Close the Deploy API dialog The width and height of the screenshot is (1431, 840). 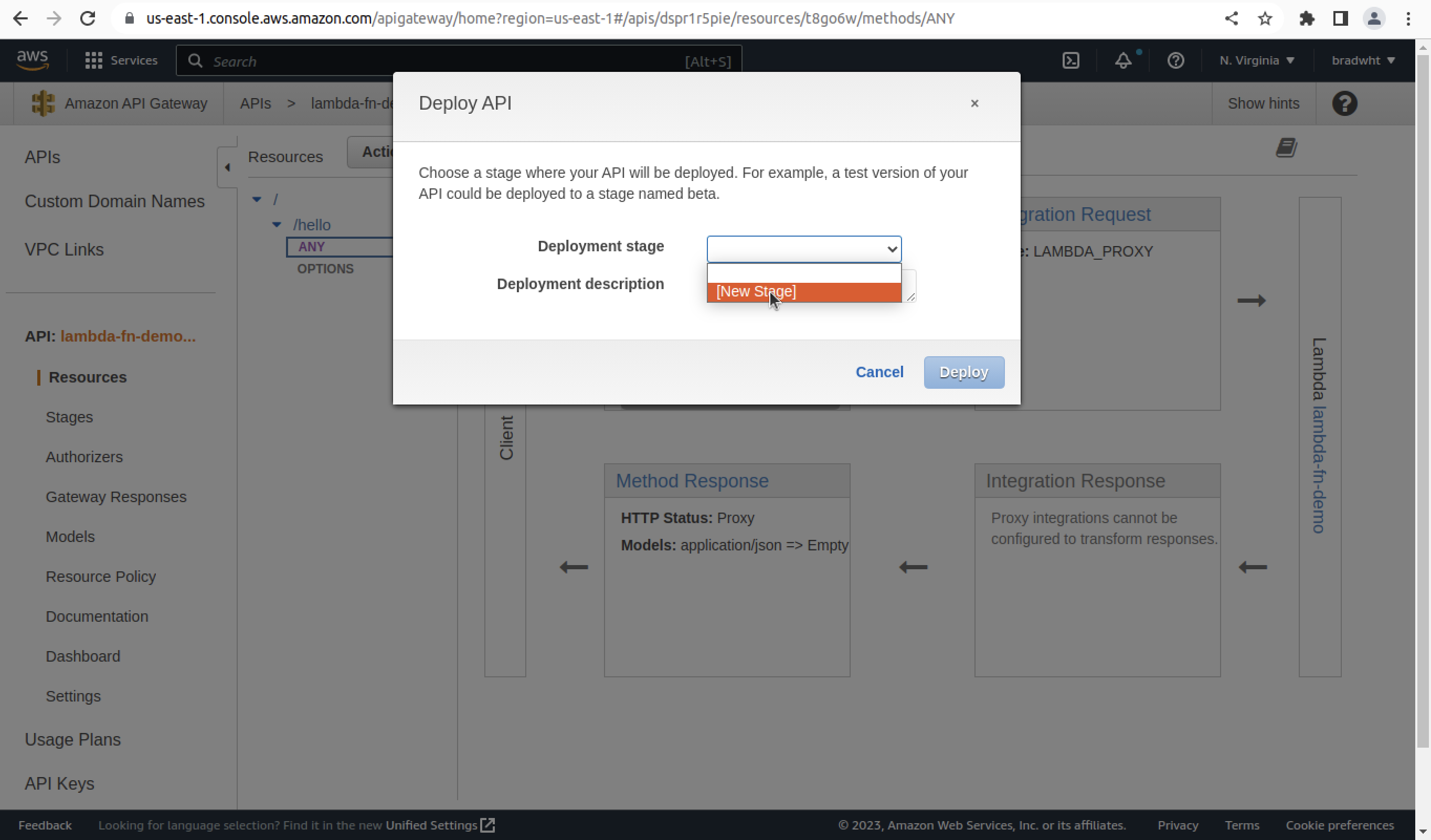pyautogui.click(x=974, y=103)
